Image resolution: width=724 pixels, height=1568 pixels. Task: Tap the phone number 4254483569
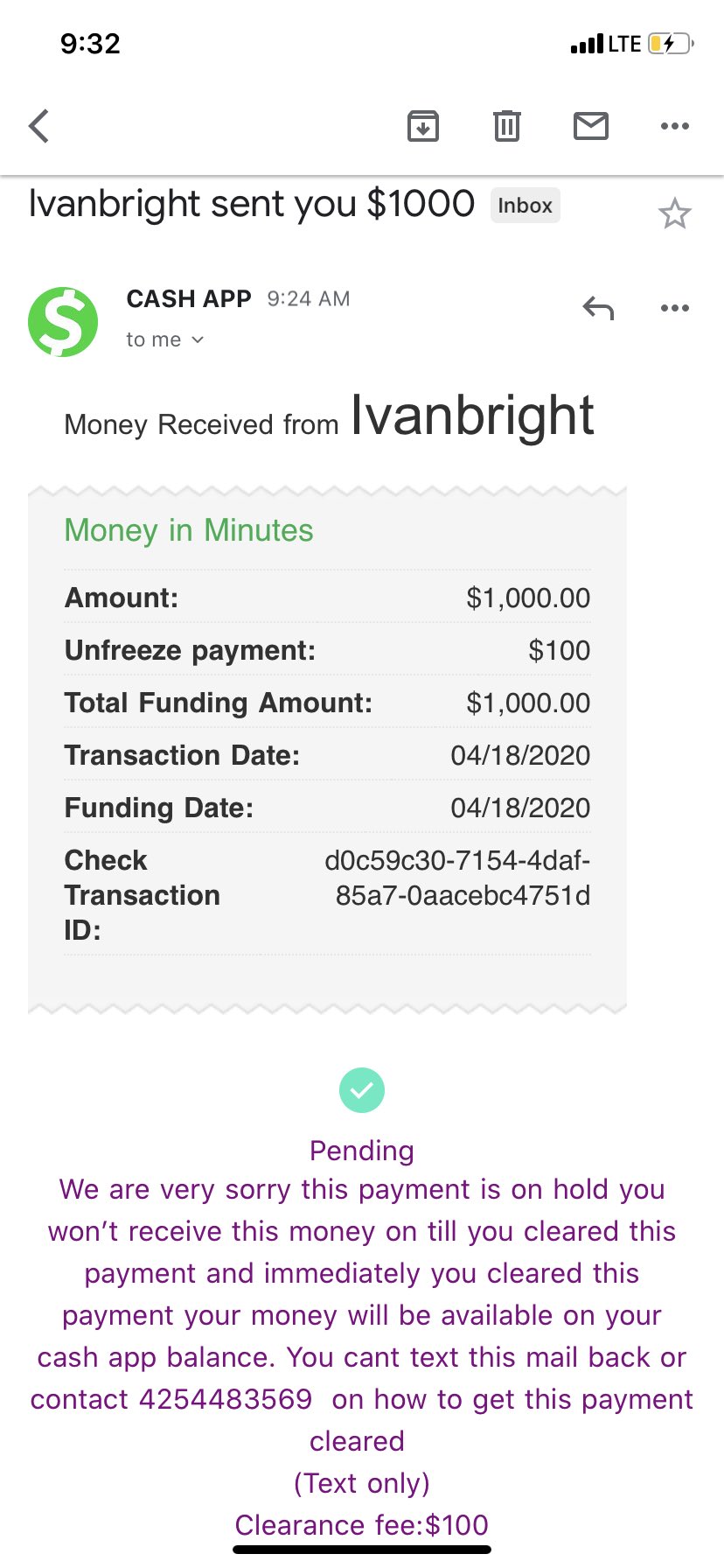pos(226,1399)
